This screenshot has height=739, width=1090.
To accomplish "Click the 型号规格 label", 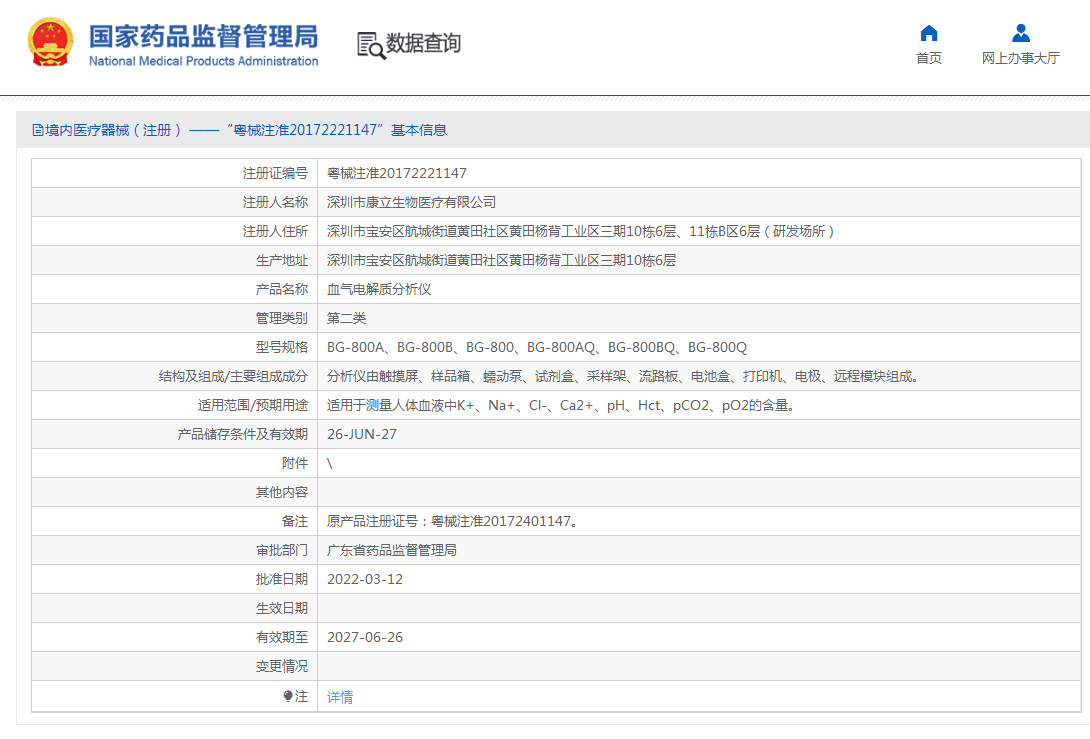I will click(282, 348).
